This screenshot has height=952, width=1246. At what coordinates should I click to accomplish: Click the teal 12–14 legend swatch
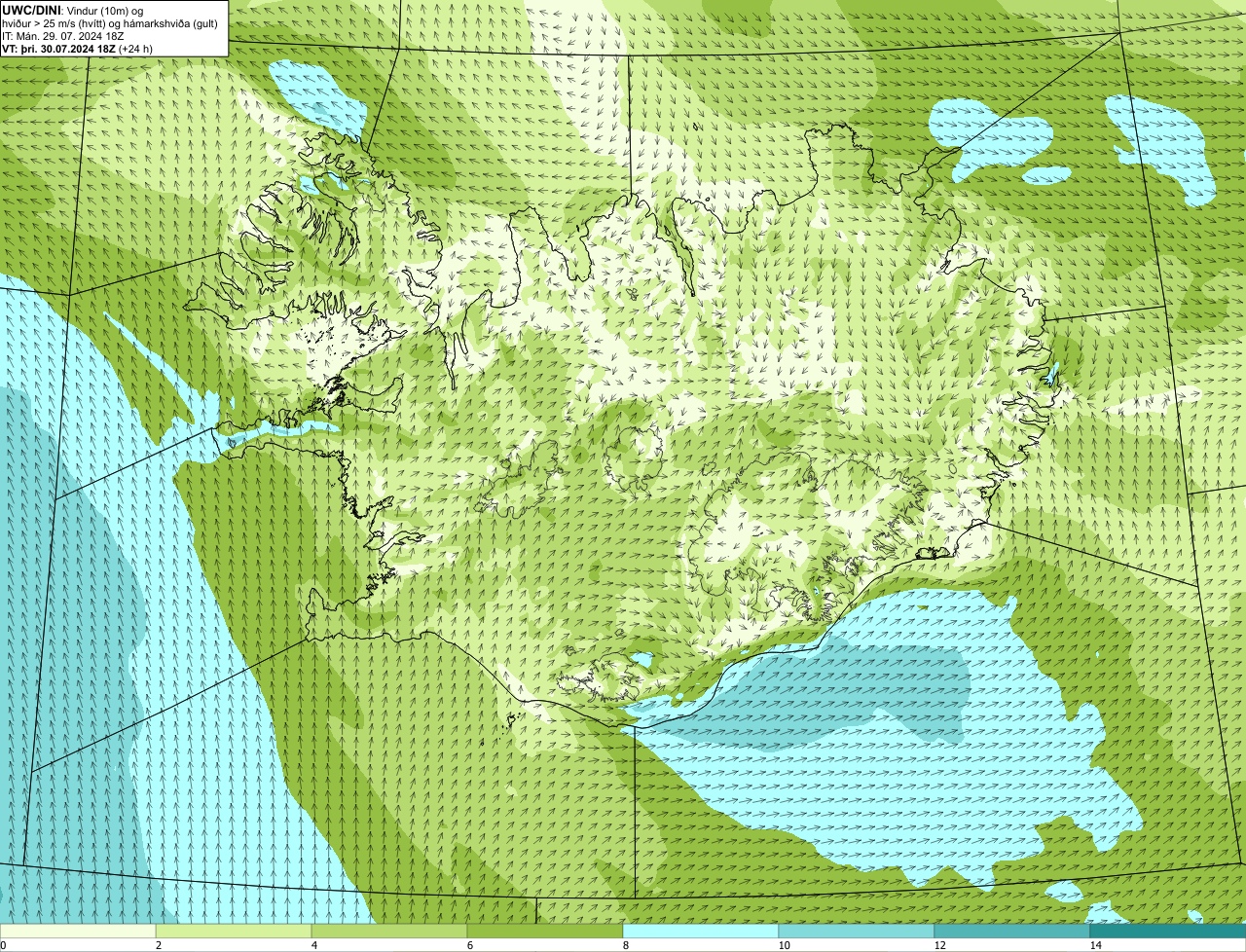pyautogui.click(x=1012, y=931)
